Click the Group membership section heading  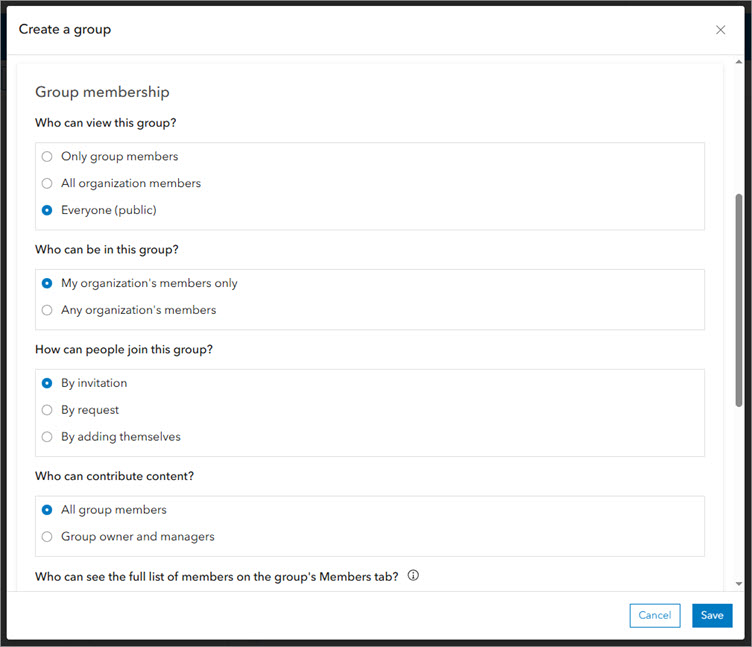point(102,92)
